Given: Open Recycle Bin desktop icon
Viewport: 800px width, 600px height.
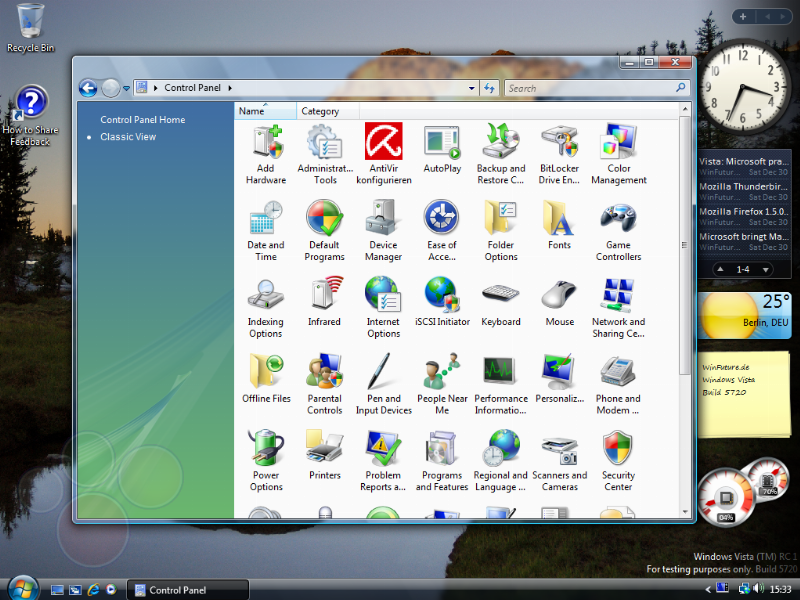Looking at the screenshot, I should 30,28.
